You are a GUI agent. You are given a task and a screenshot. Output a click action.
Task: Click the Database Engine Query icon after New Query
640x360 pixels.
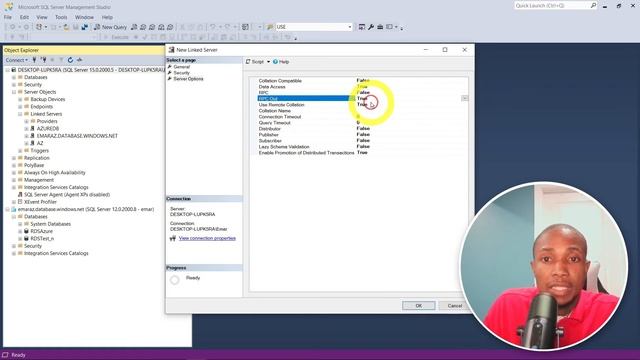coord(134,27)
